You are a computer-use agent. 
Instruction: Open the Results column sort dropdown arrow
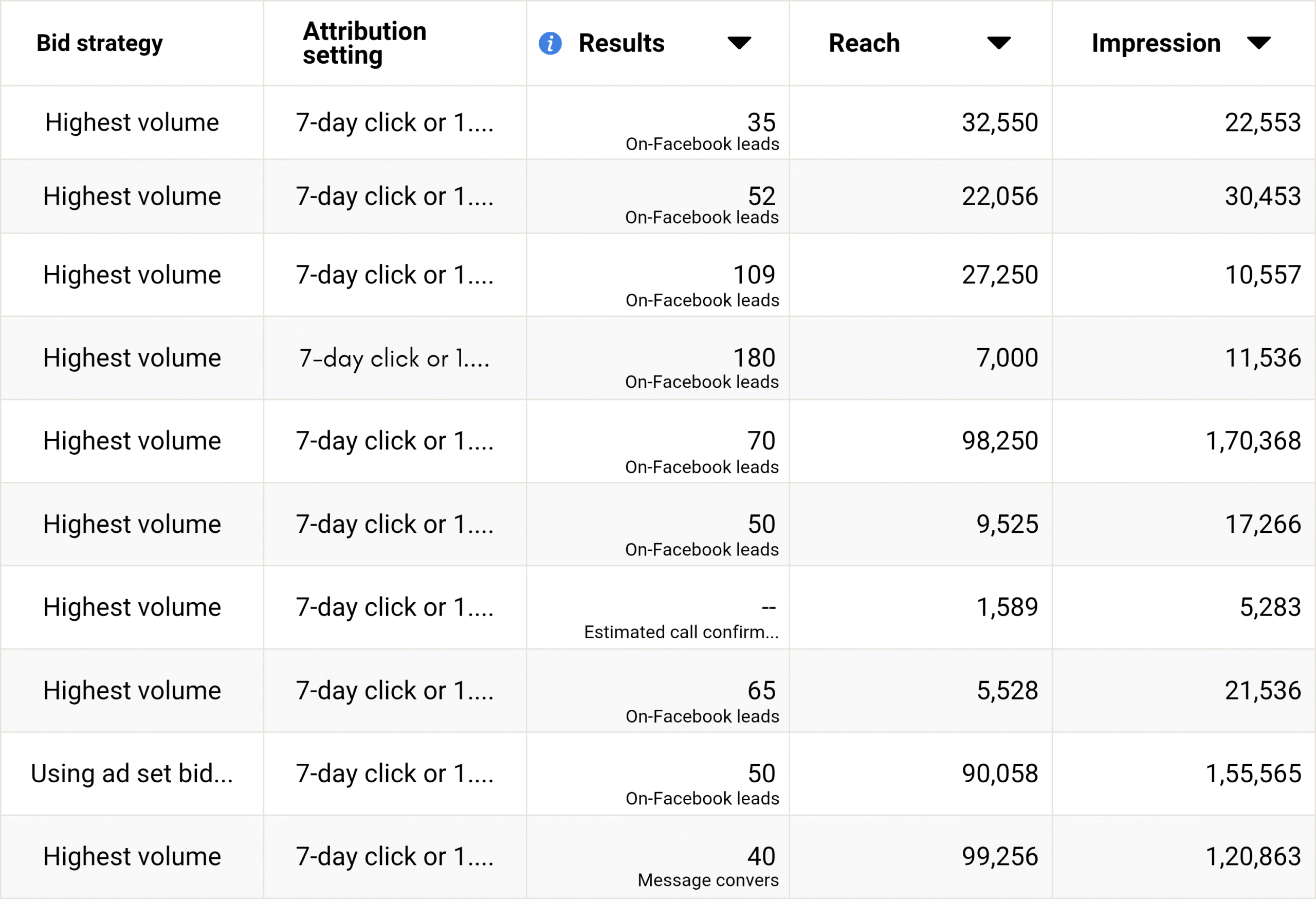tap(739, 43)
